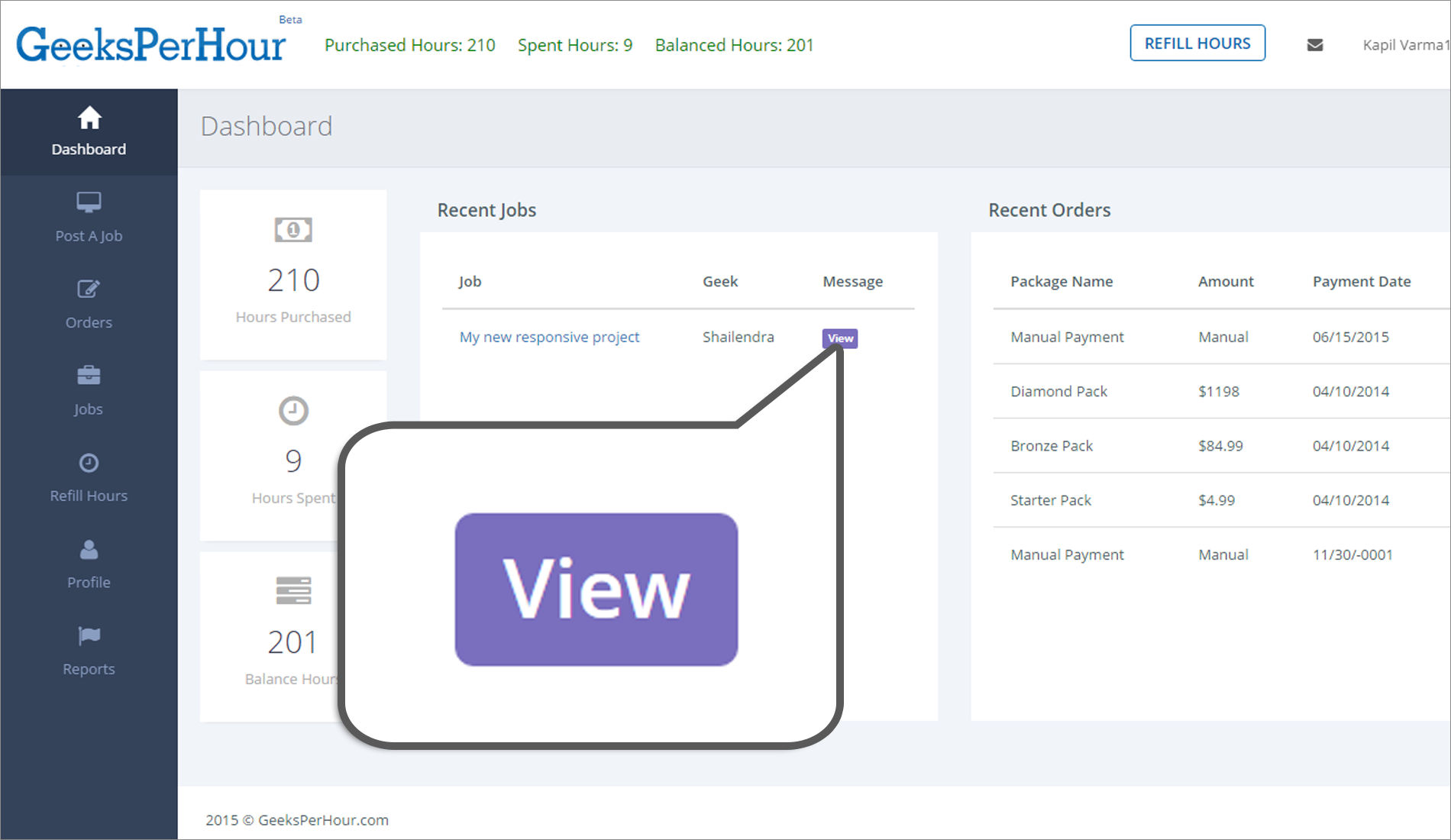
Task: Select the Jobs menu label
Action: (x=89, y=409)
